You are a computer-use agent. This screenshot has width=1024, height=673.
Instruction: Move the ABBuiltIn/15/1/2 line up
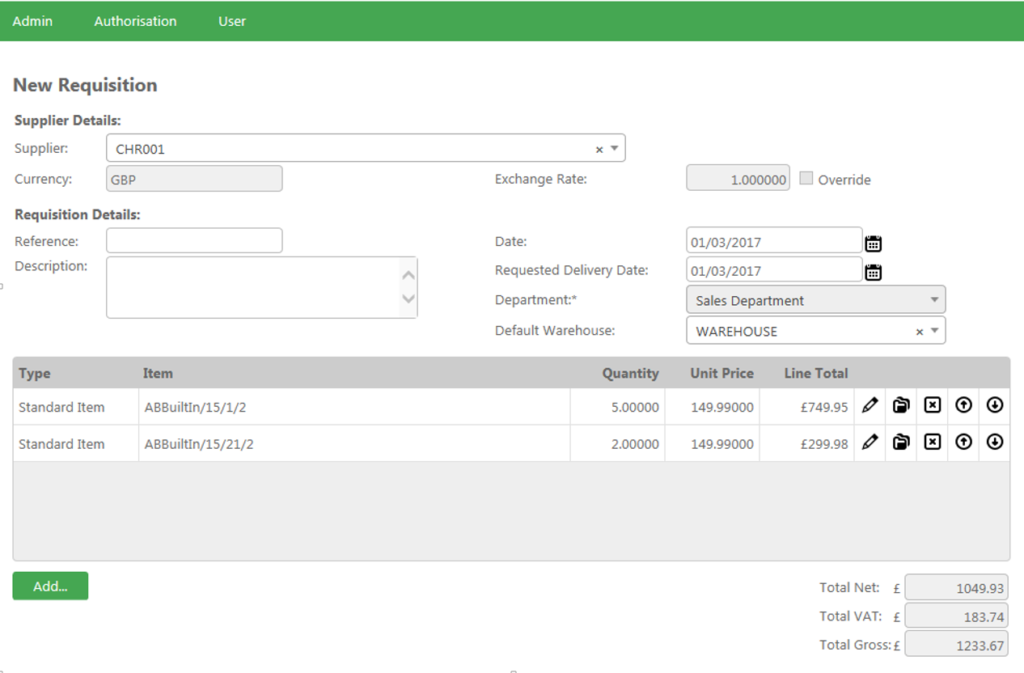(963, 405)
